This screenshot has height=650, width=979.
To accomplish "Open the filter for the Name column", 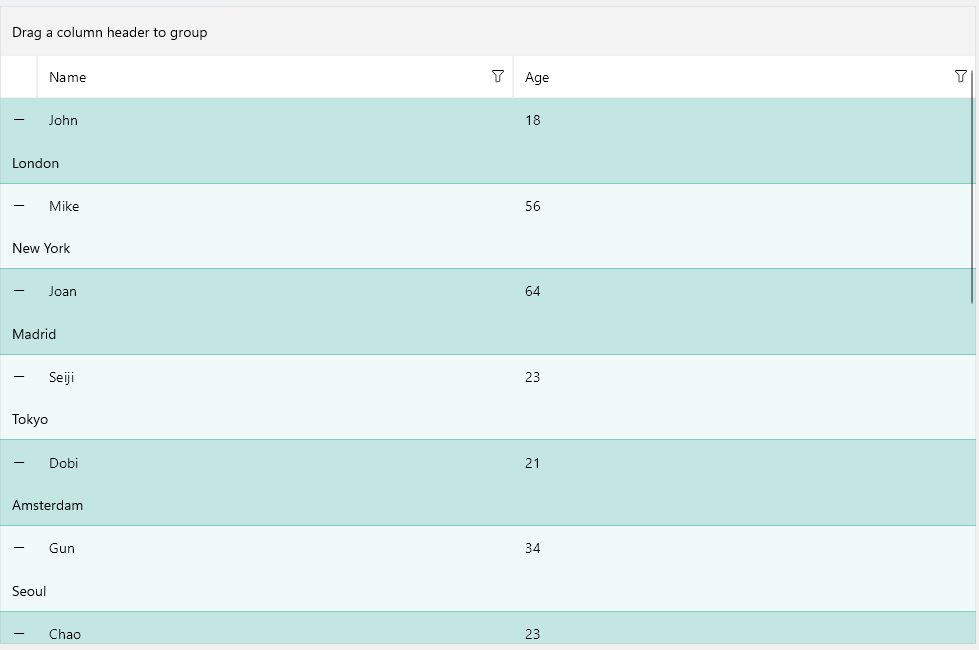I will click(497, 76).
